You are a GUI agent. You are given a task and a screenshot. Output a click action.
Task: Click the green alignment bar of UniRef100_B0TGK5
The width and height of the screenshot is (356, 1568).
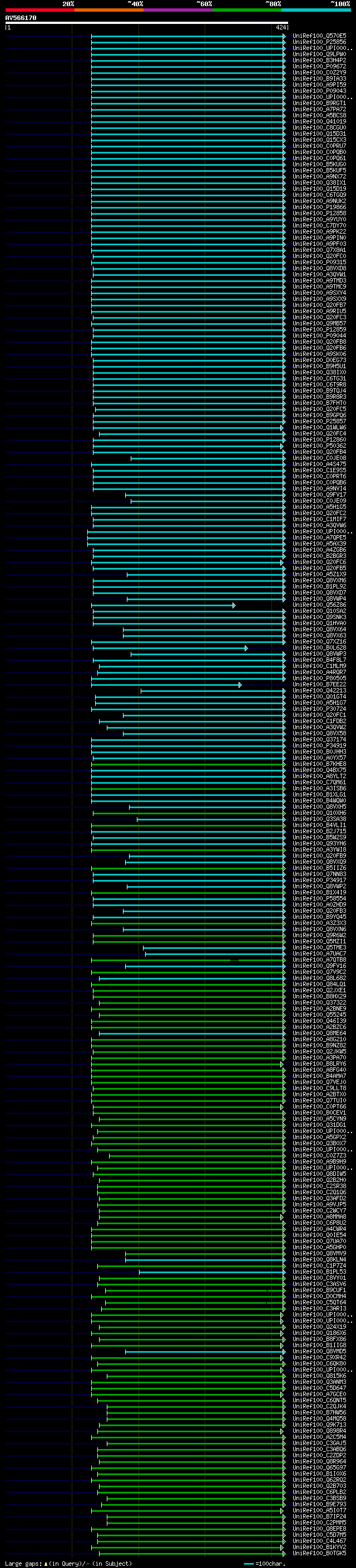191,1553
